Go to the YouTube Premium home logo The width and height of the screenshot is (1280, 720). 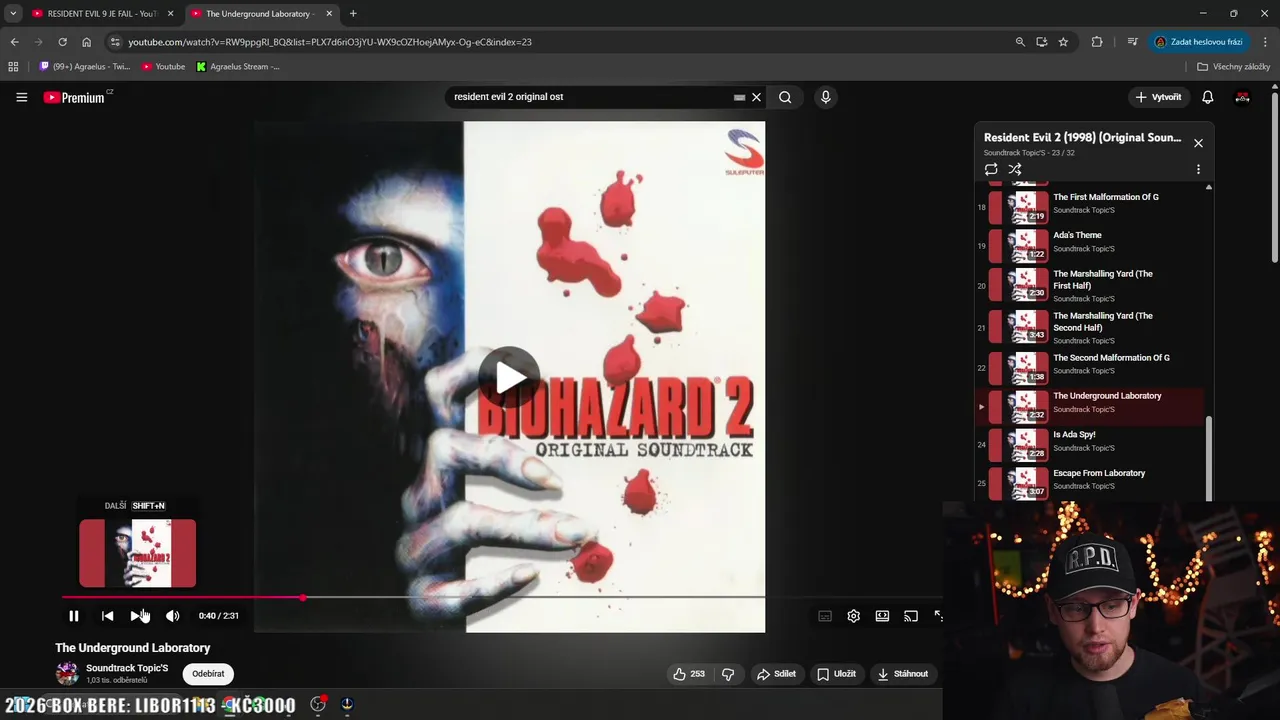(75, 97)
